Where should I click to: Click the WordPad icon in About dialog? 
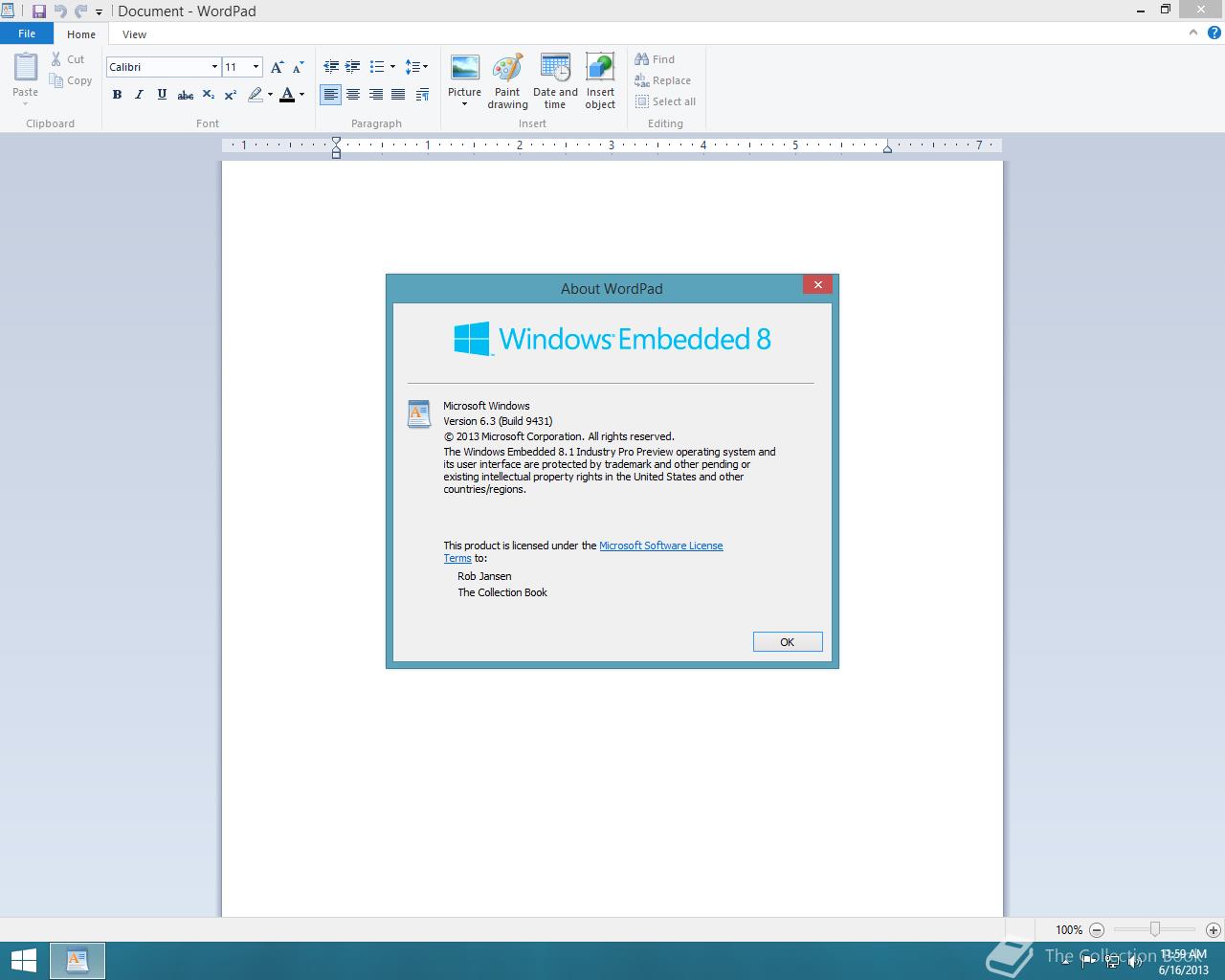pos(419,414)
